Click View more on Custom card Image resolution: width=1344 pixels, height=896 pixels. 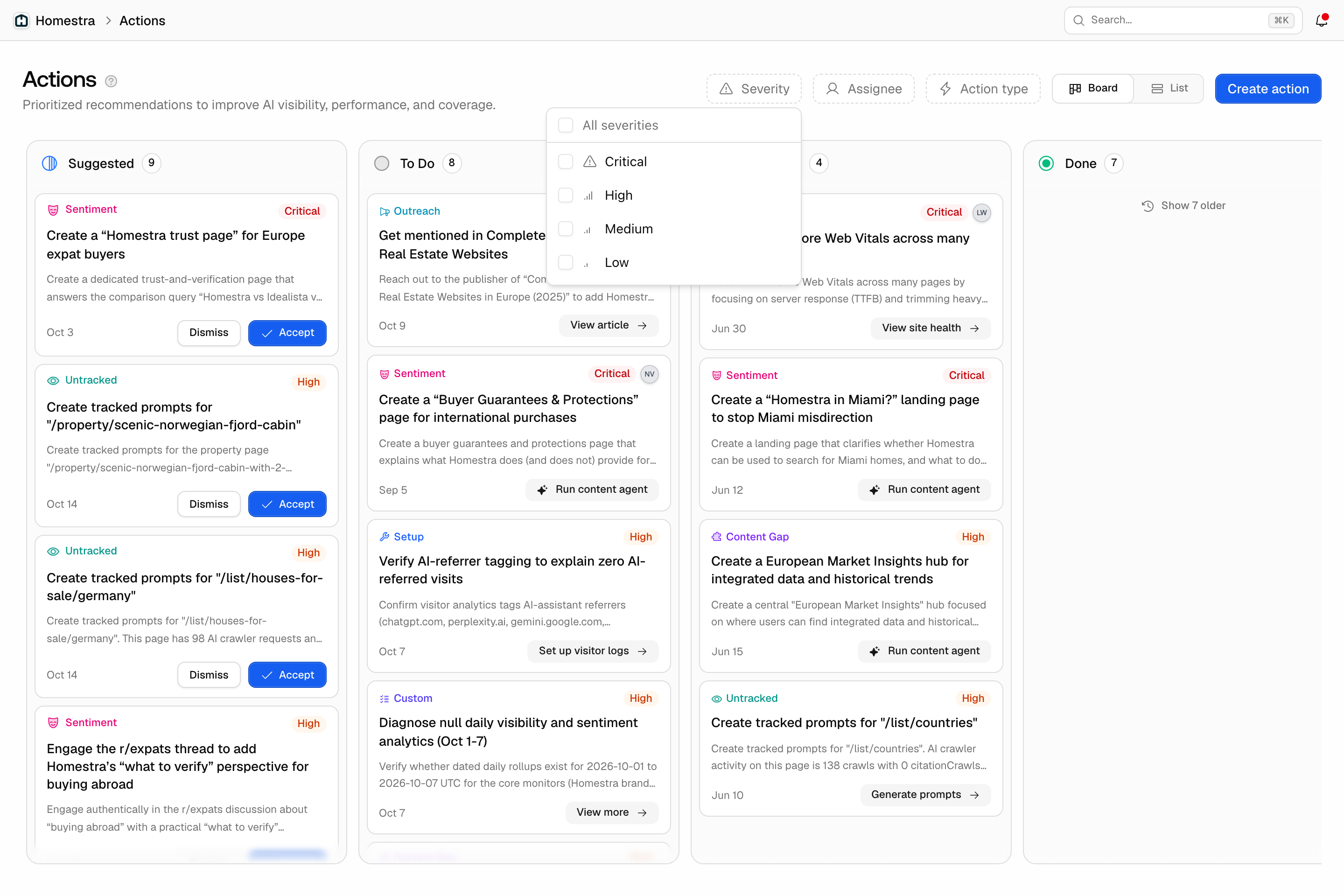click(x=611, y=812)
